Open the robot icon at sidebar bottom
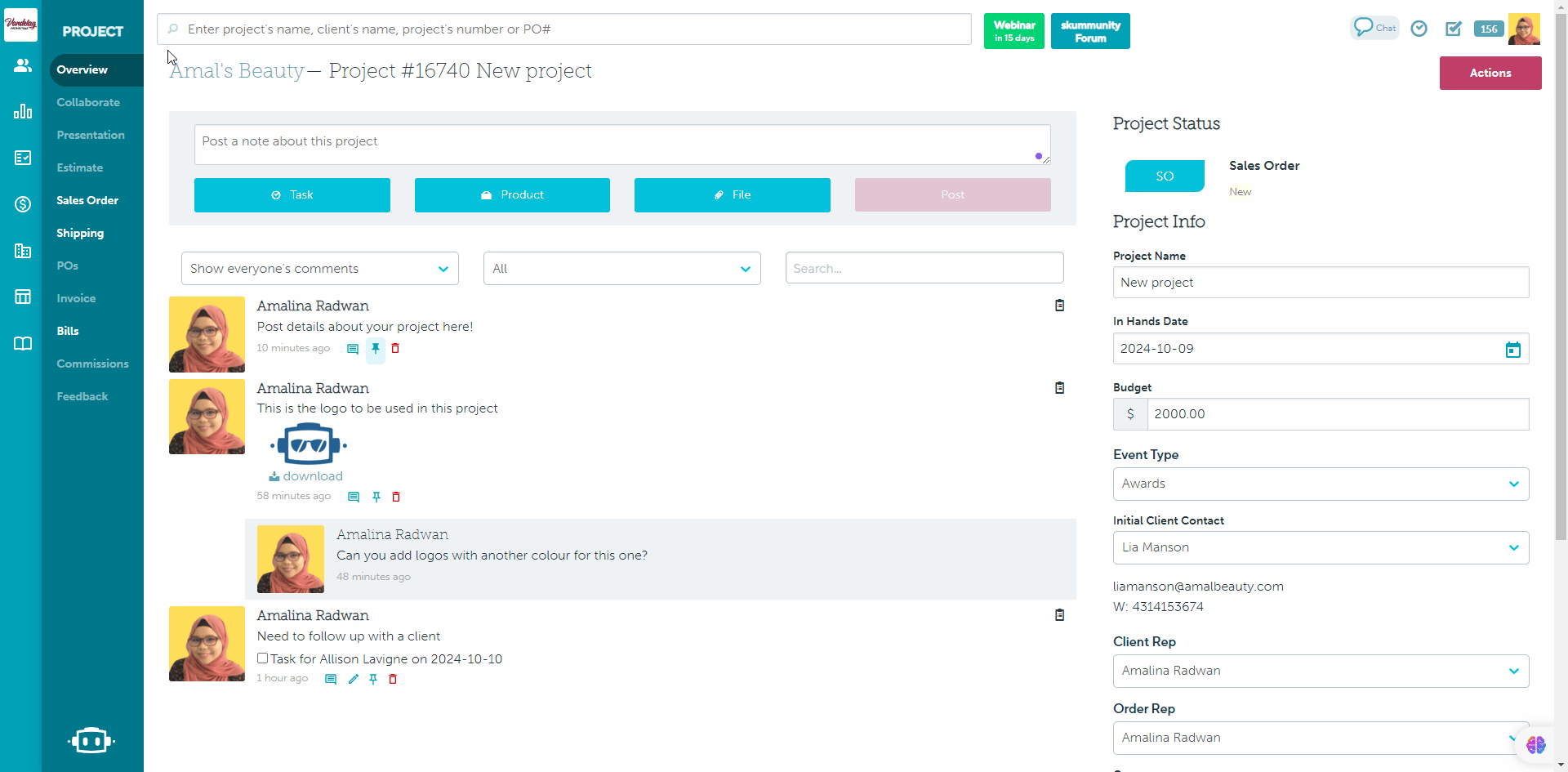 [x=91, y=740]
